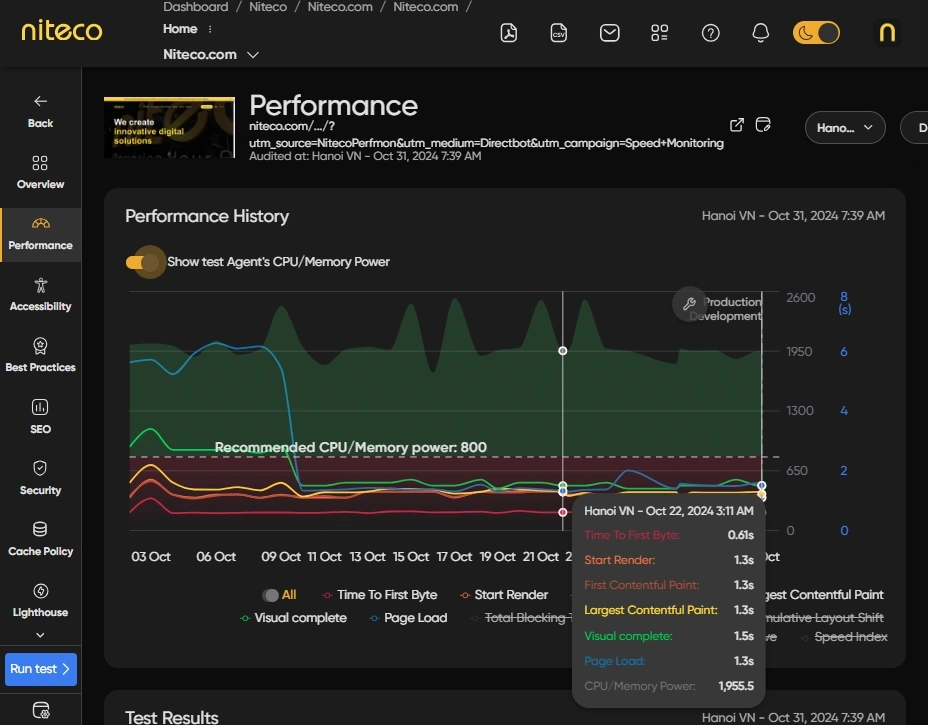The image size is (928, 725).
Task: Open the Hanoi location dropdown
Action: [844, 128]
